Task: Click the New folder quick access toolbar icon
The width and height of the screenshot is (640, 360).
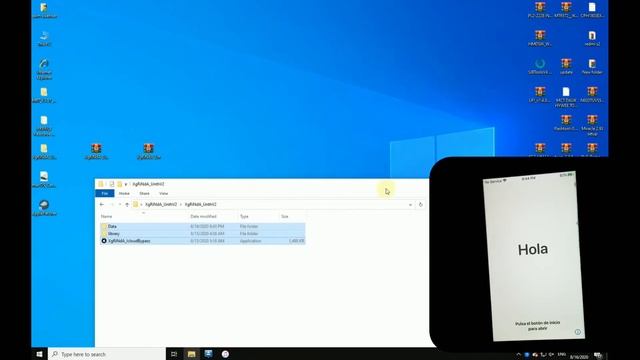Action: point(119,184)
